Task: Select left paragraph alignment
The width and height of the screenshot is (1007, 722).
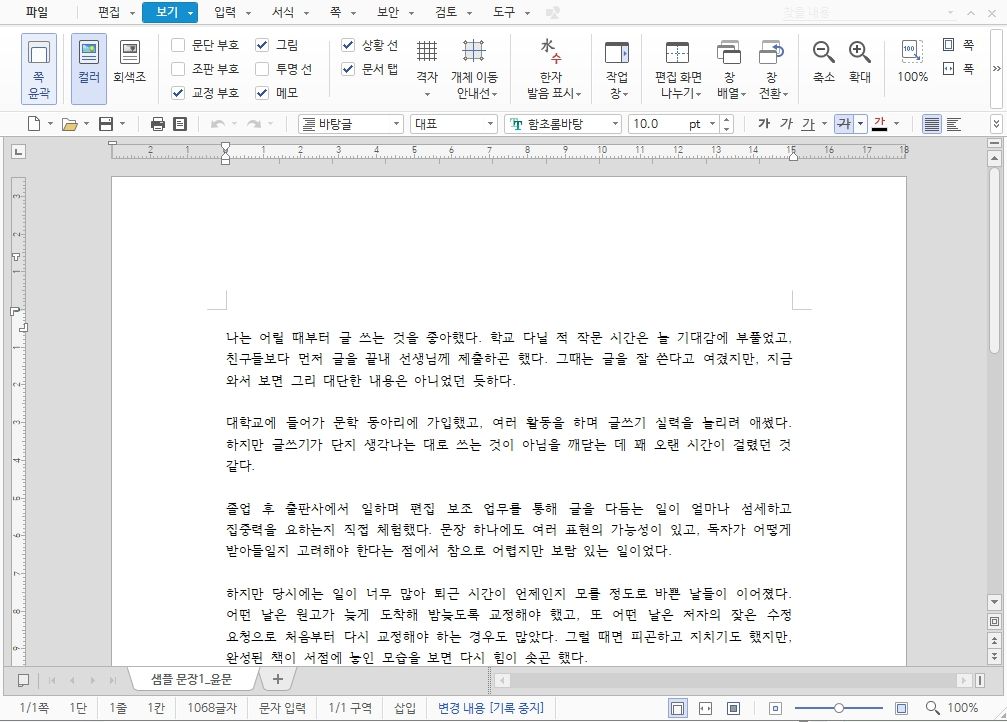Action: [x=954, y=124]
